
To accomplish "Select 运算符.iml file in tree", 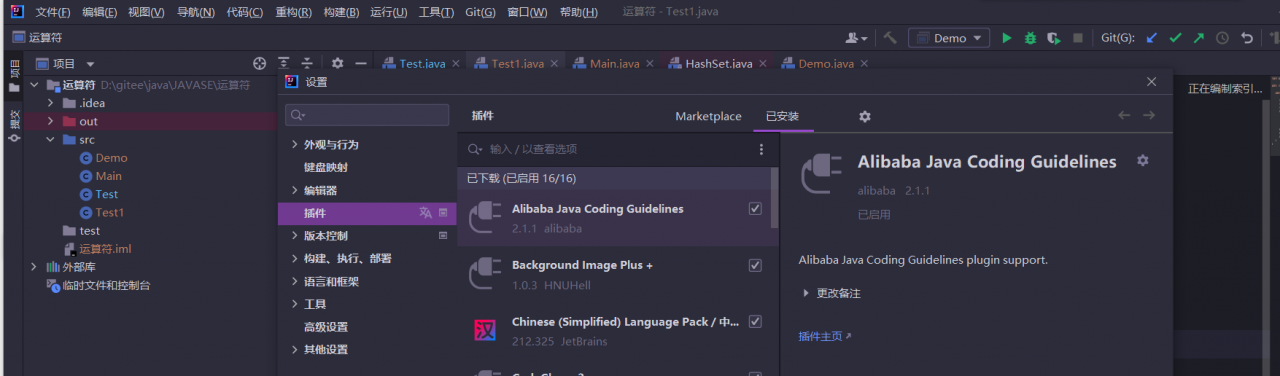I will (x=105, y=249).
